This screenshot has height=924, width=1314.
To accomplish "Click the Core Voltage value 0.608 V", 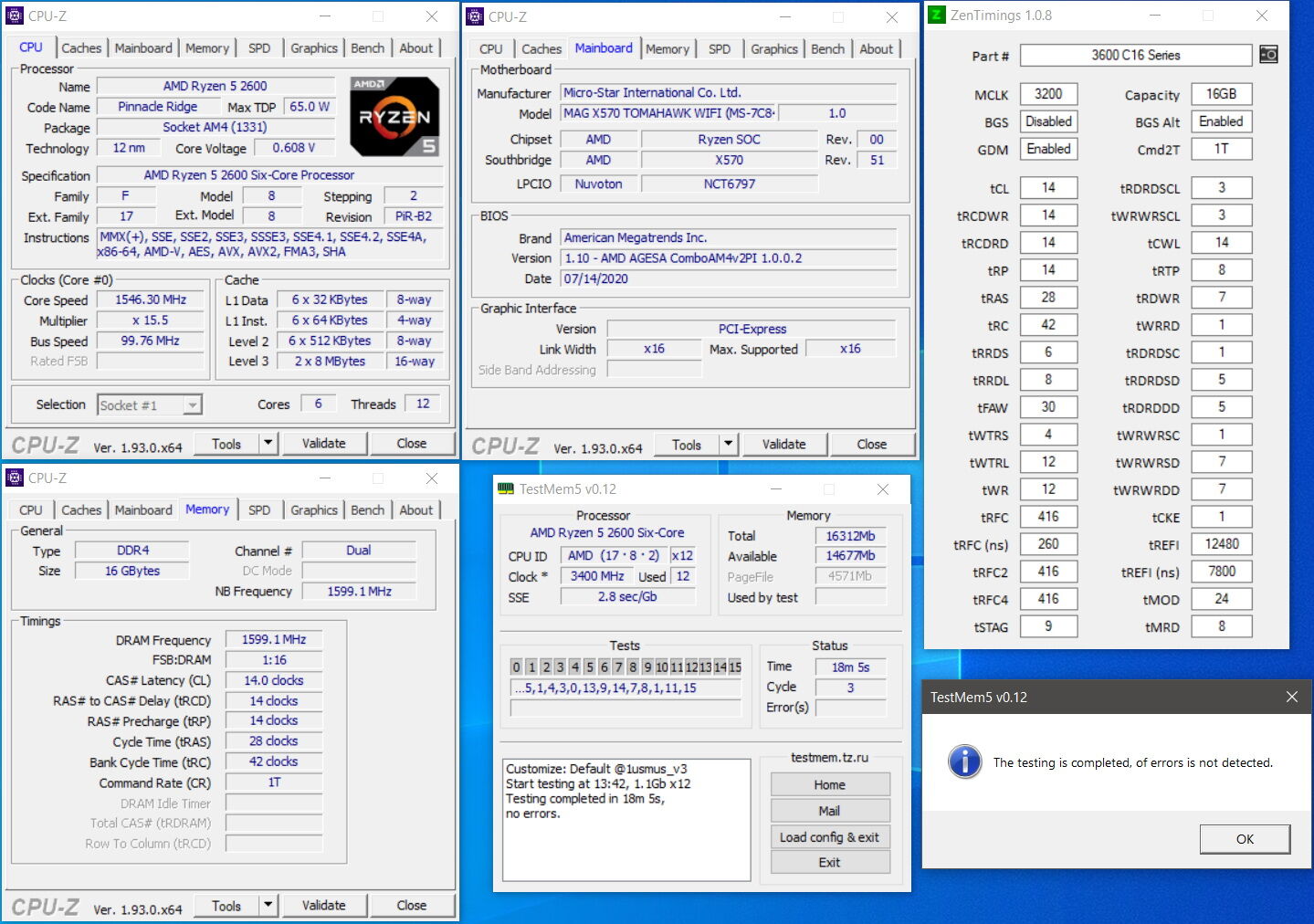I will point(294,148).
